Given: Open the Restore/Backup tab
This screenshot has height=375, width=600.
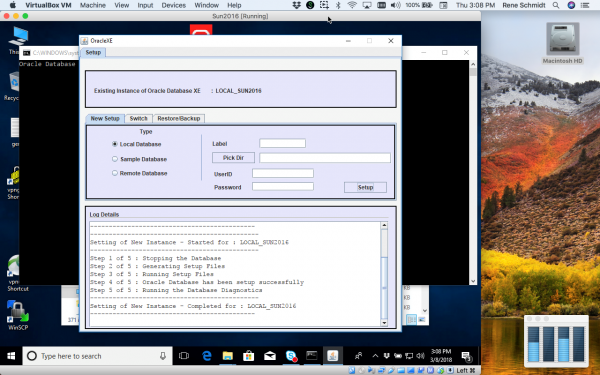Looking at the screenshot, I should [x=179, y=119].
